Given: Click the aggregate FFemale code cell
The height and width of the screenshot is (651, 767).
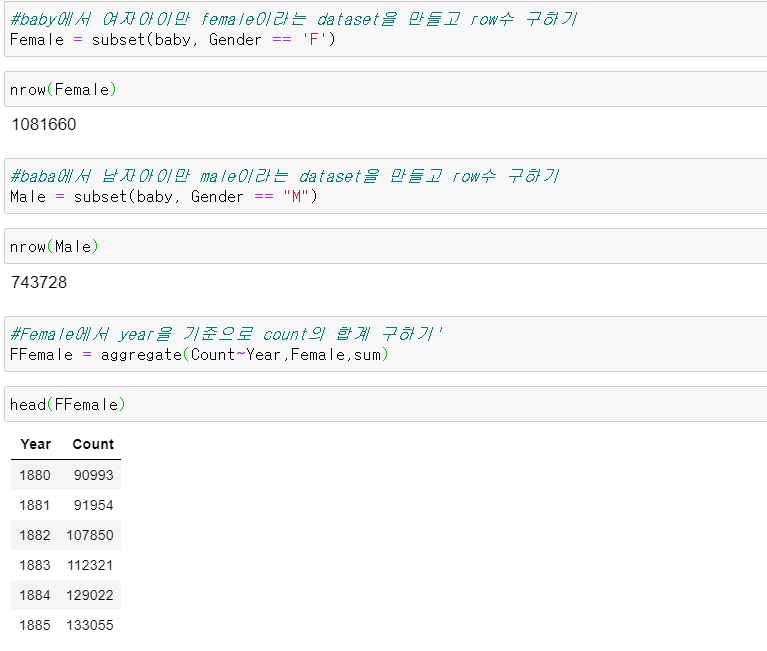Looking at the screenshot, I should (386, 344).
